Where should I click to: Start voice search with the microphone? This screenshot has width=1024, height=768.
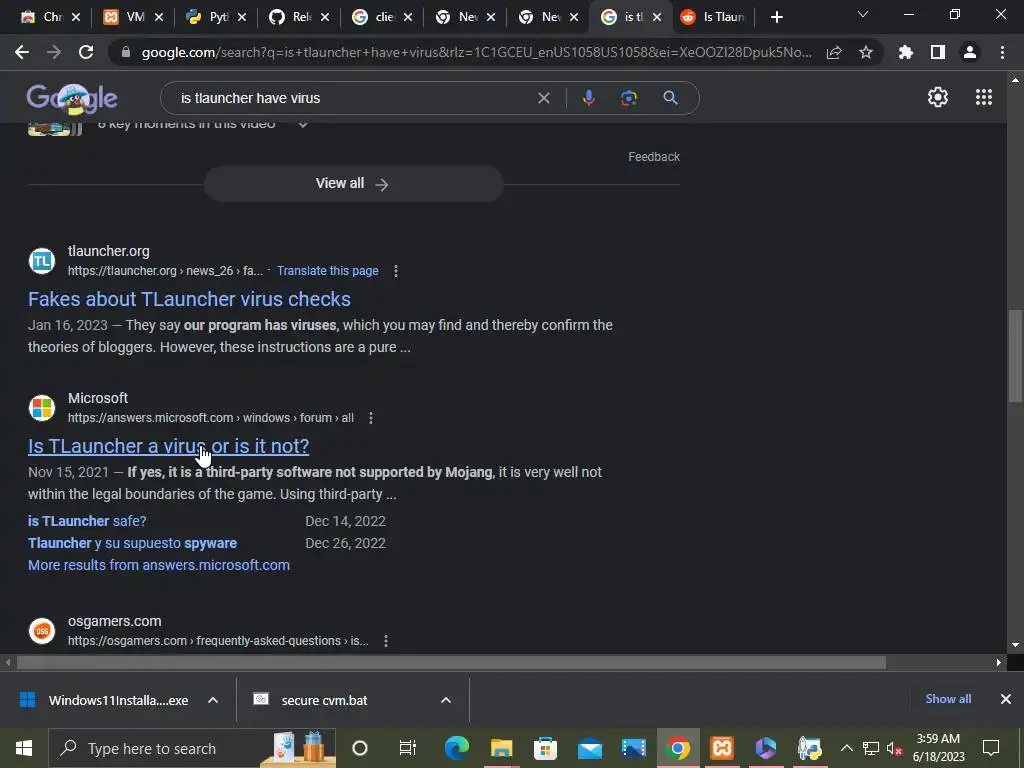588,98
